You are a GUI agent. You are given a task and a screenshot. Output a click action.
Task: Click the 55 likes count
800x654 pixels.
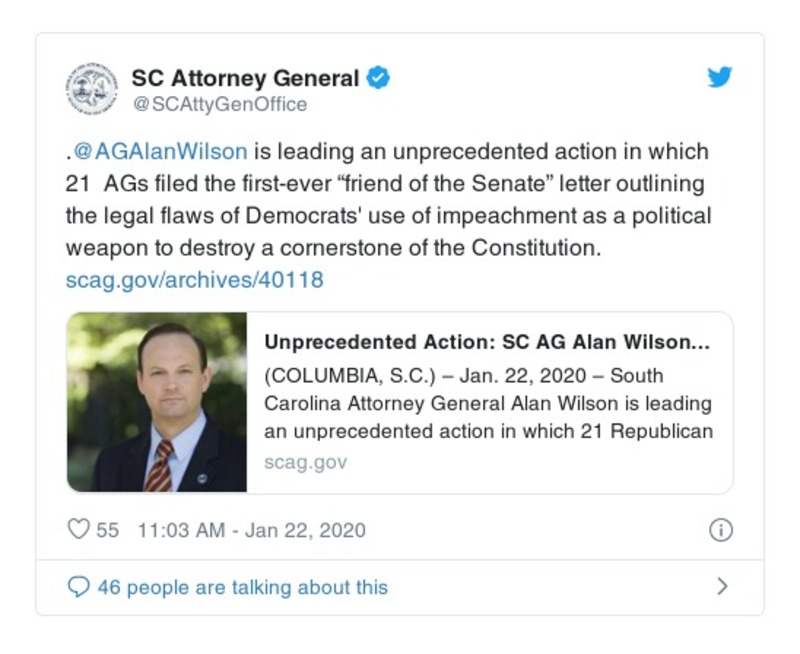pos(107,530)
